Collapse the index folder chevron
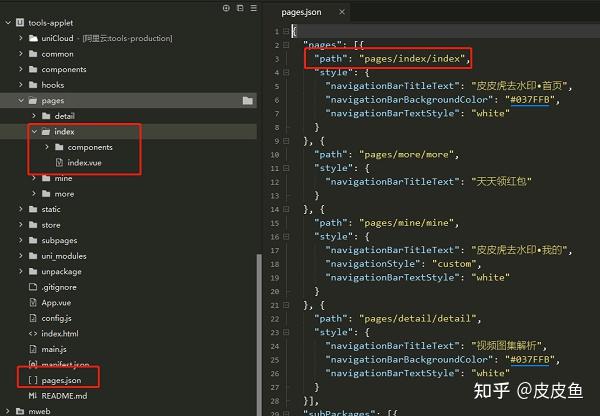 (x=34, y=131)
